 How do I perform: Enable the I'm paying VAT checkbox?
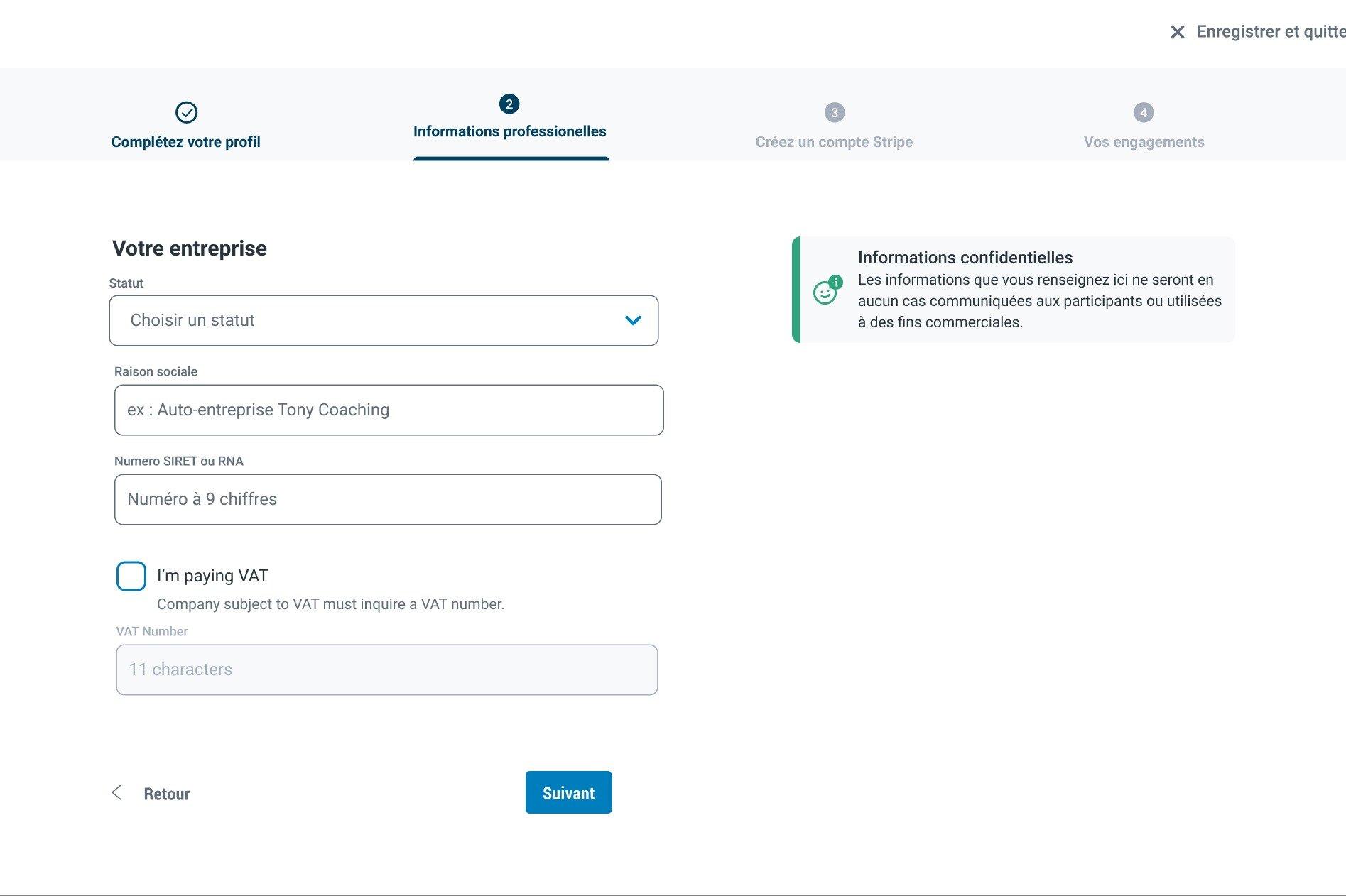(131, 576)
